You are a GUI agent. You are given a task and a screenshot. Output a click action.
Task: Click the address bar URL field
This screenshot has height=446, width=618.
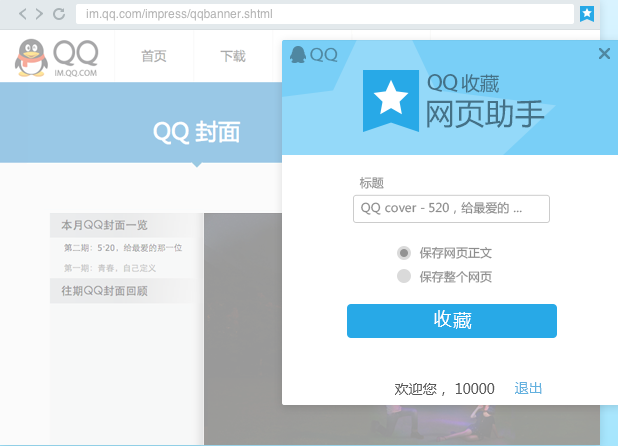[x=324, y=14]
